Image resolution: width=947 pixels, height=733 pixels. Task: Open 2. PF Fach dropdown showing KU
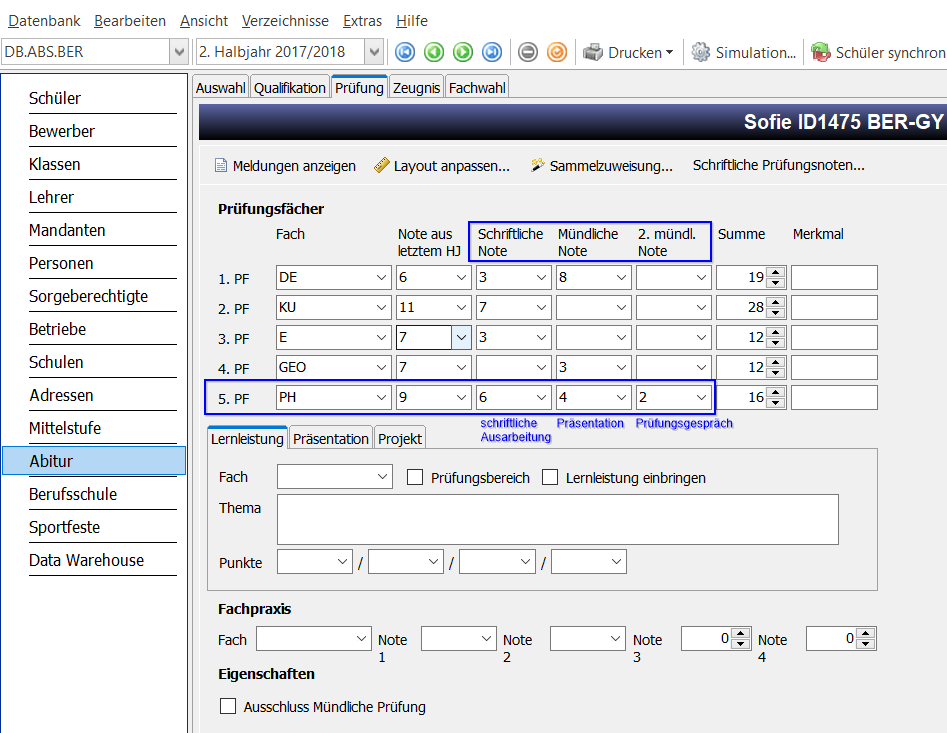[381, 307]
